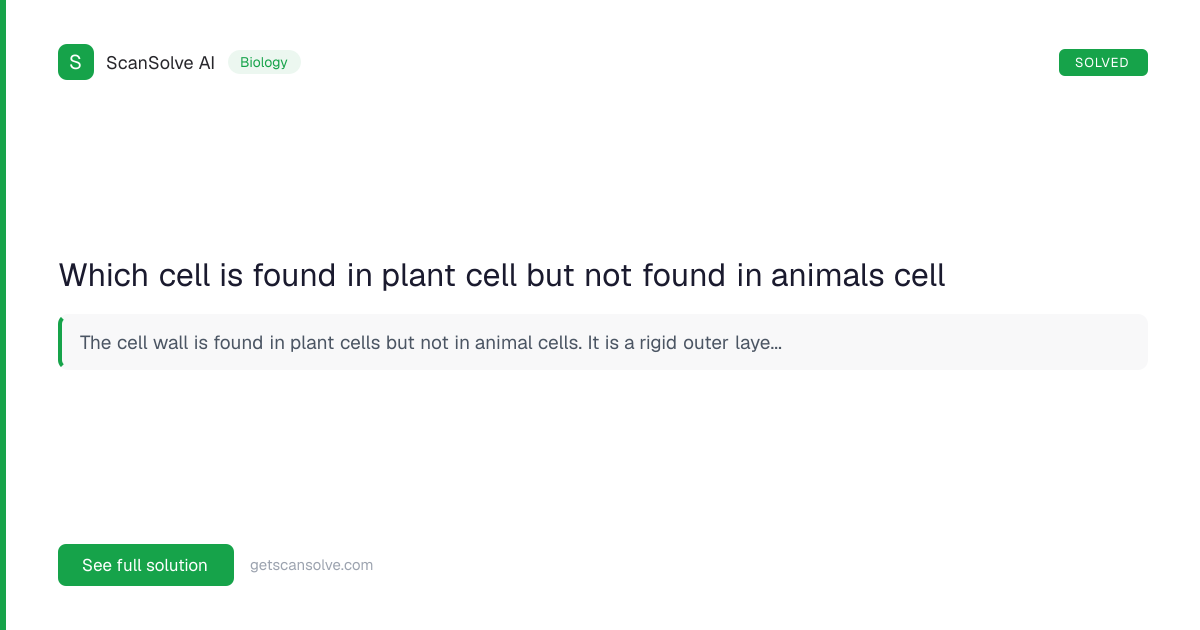This screenshot has width=1200, height=630.
Task: Visit the getscansolve.com link
Action: (311, 565)
